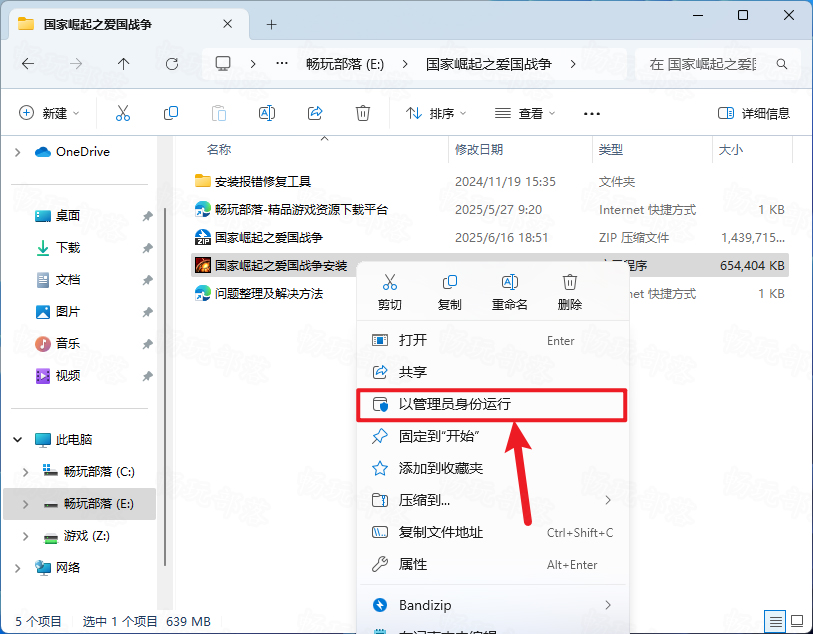Select the 国家崛起之爱国战争安装 application icon
This screenshot has height=634, width=813.
click(202, 265)
